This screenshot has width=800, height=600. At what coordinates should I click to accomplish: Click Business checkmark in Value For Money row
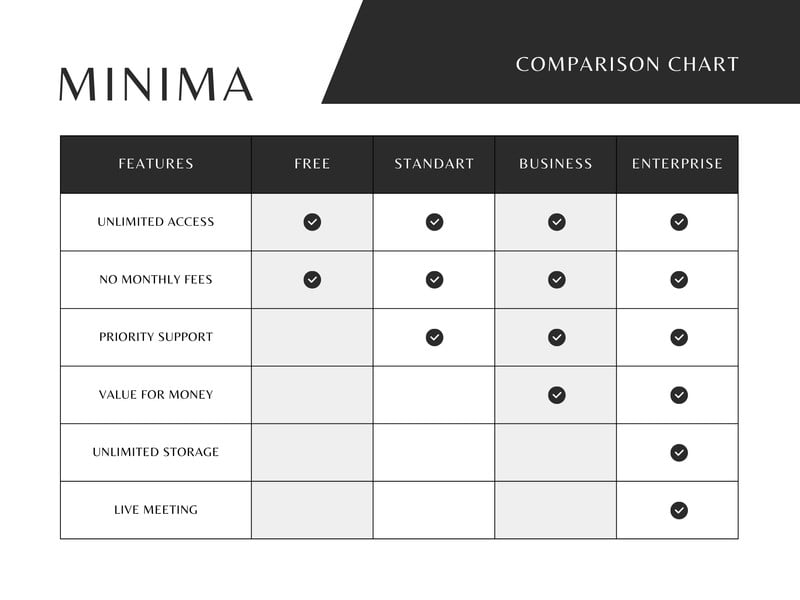coord(556,395)
